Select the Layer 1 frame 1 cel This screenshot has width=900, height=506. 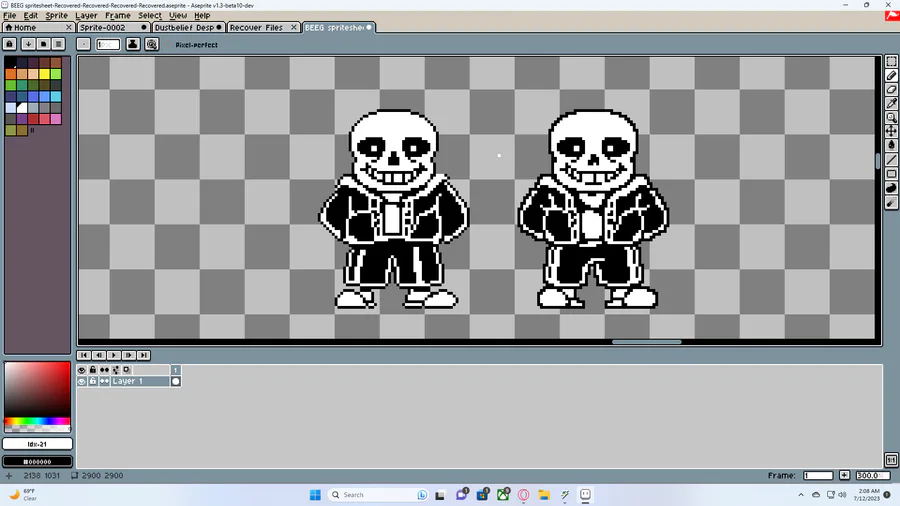(176, 381)
